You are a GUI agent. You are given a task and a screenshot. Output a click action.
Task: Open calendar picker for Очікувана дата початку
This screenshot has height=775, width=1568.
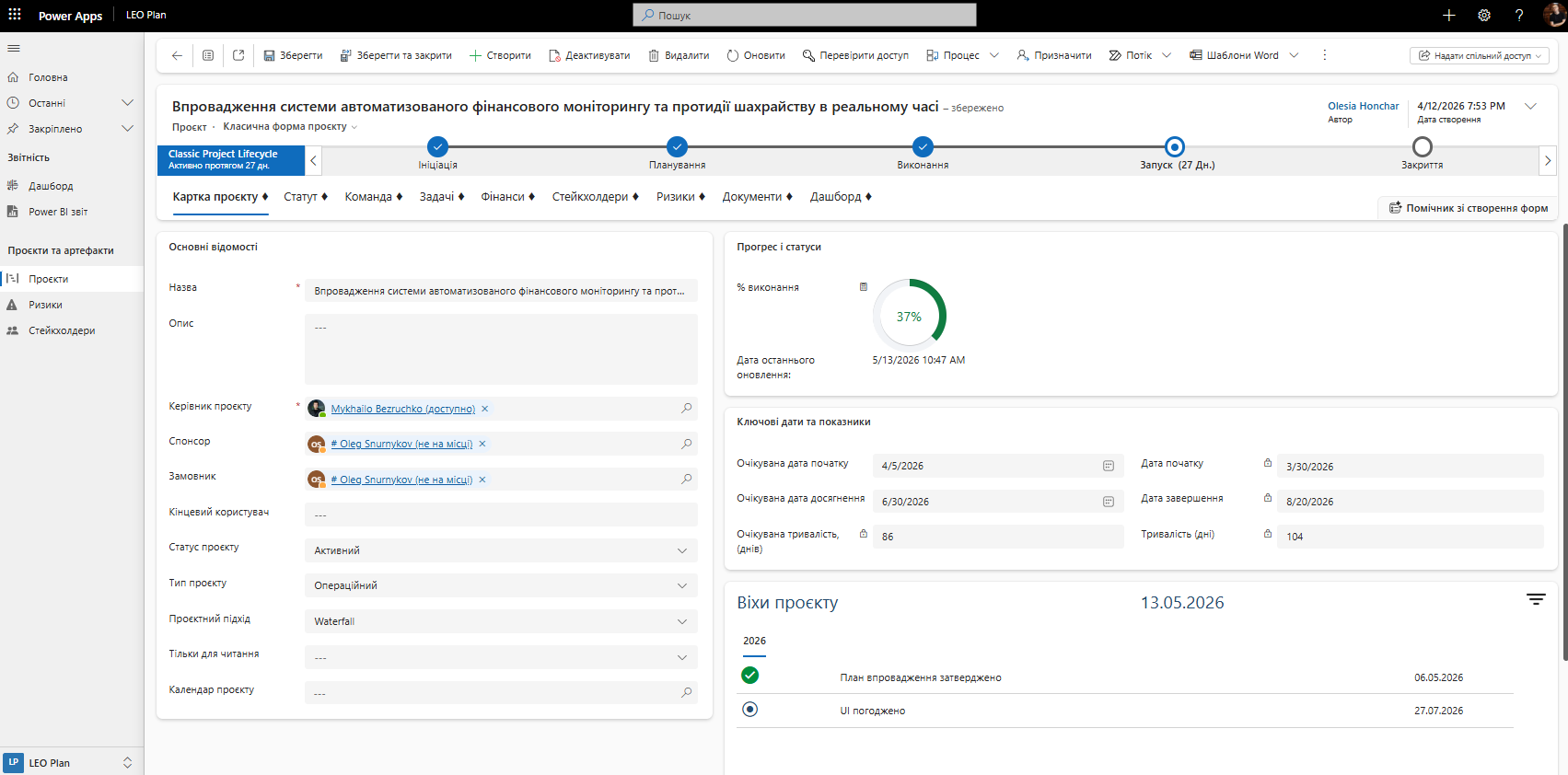(1109, 466)
